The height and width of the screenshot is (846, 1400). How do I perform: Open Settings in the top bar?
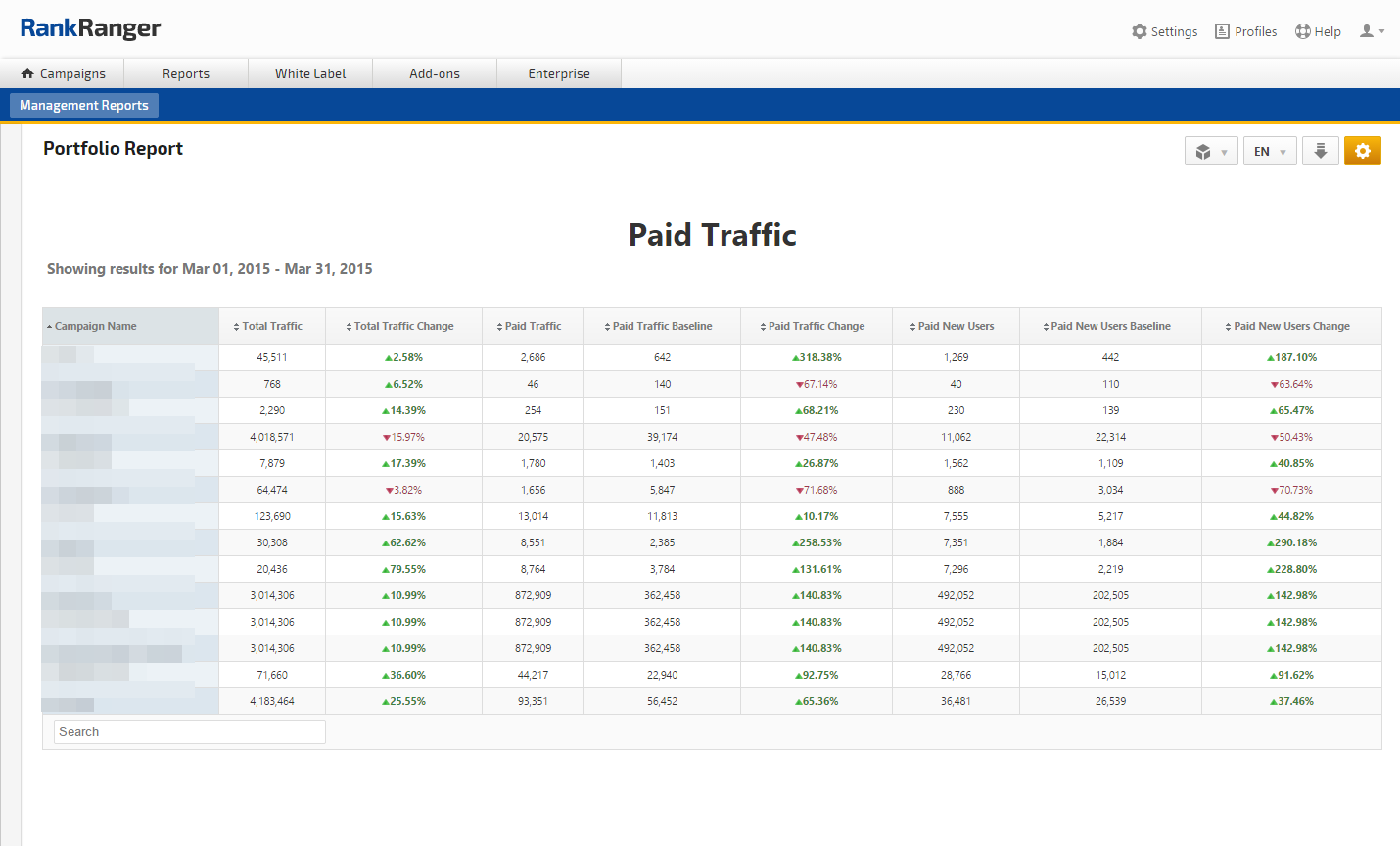1164,31
